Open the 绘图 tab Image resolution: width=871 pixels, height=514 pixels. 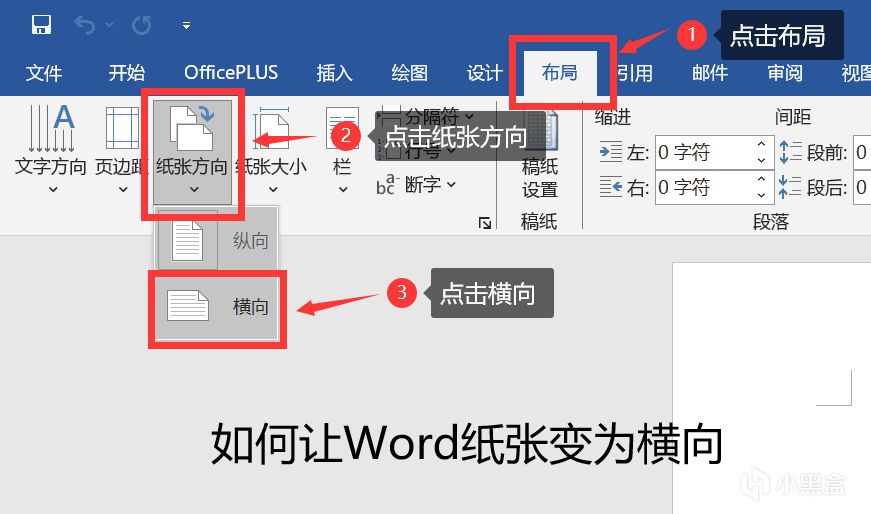(x=409, y=73)
